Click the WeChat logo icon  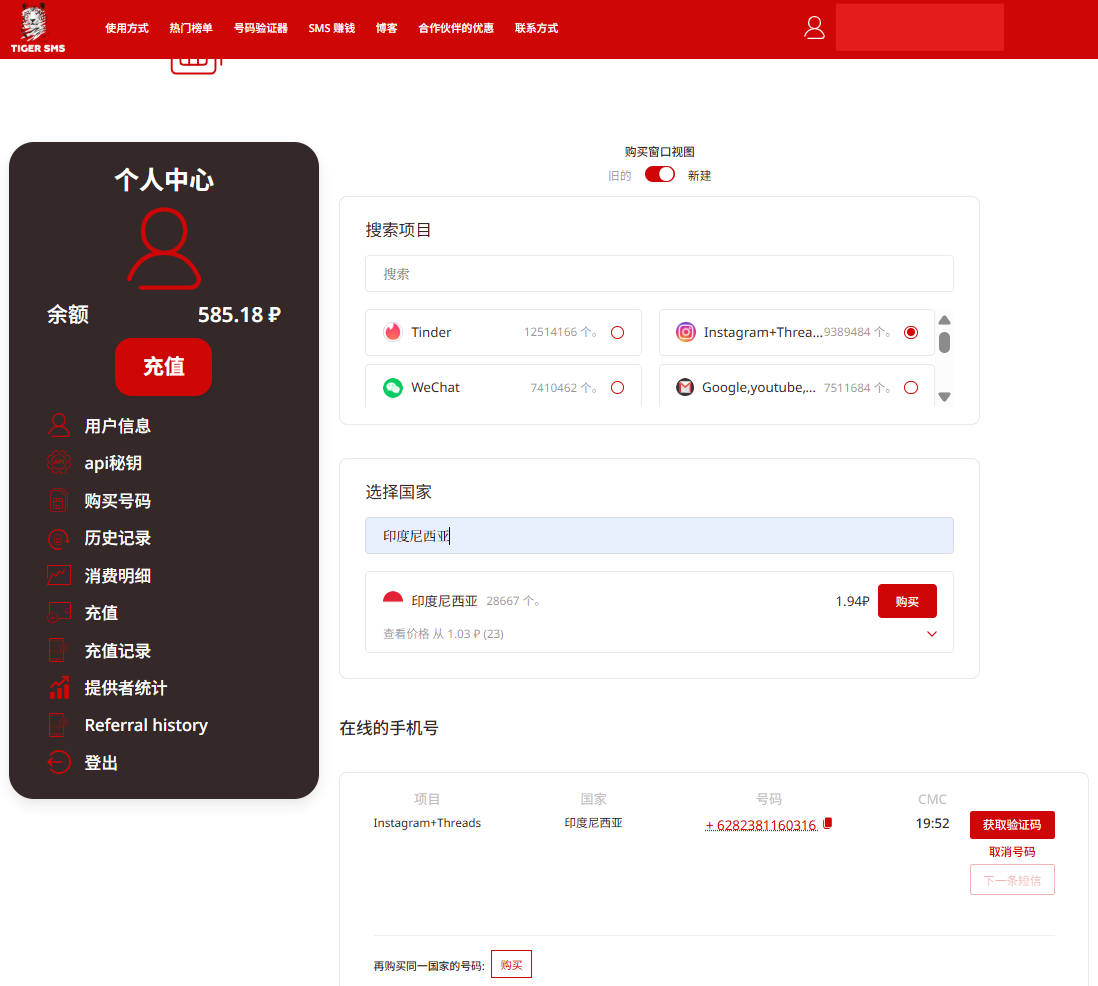(393, 387)
